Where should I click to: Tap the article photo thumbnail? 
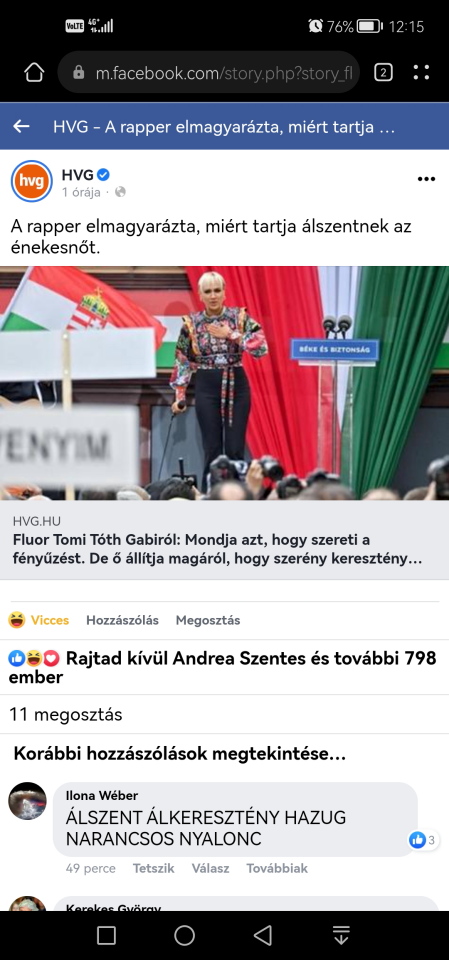pyautogui.click(x=224, y=383)
